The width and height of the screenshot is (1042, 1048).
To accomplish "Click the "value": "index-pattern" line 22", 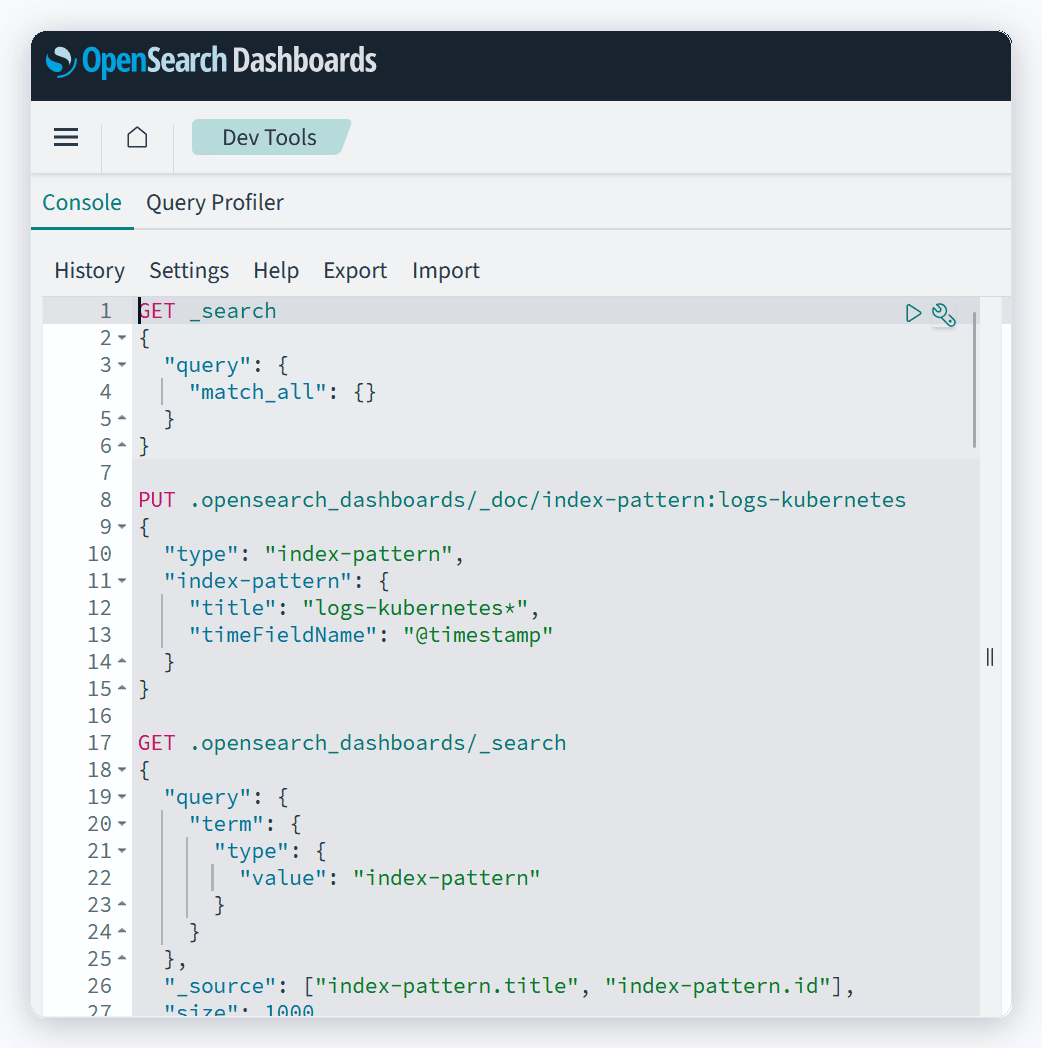I will click(390, 878).
